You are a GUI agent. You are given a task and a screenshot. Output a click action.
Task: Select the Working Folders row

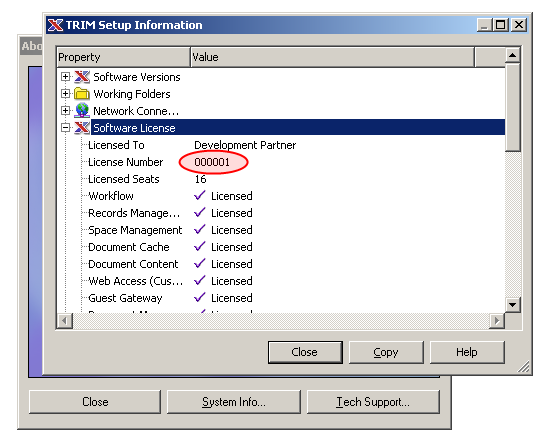click(x=132, y=94)
